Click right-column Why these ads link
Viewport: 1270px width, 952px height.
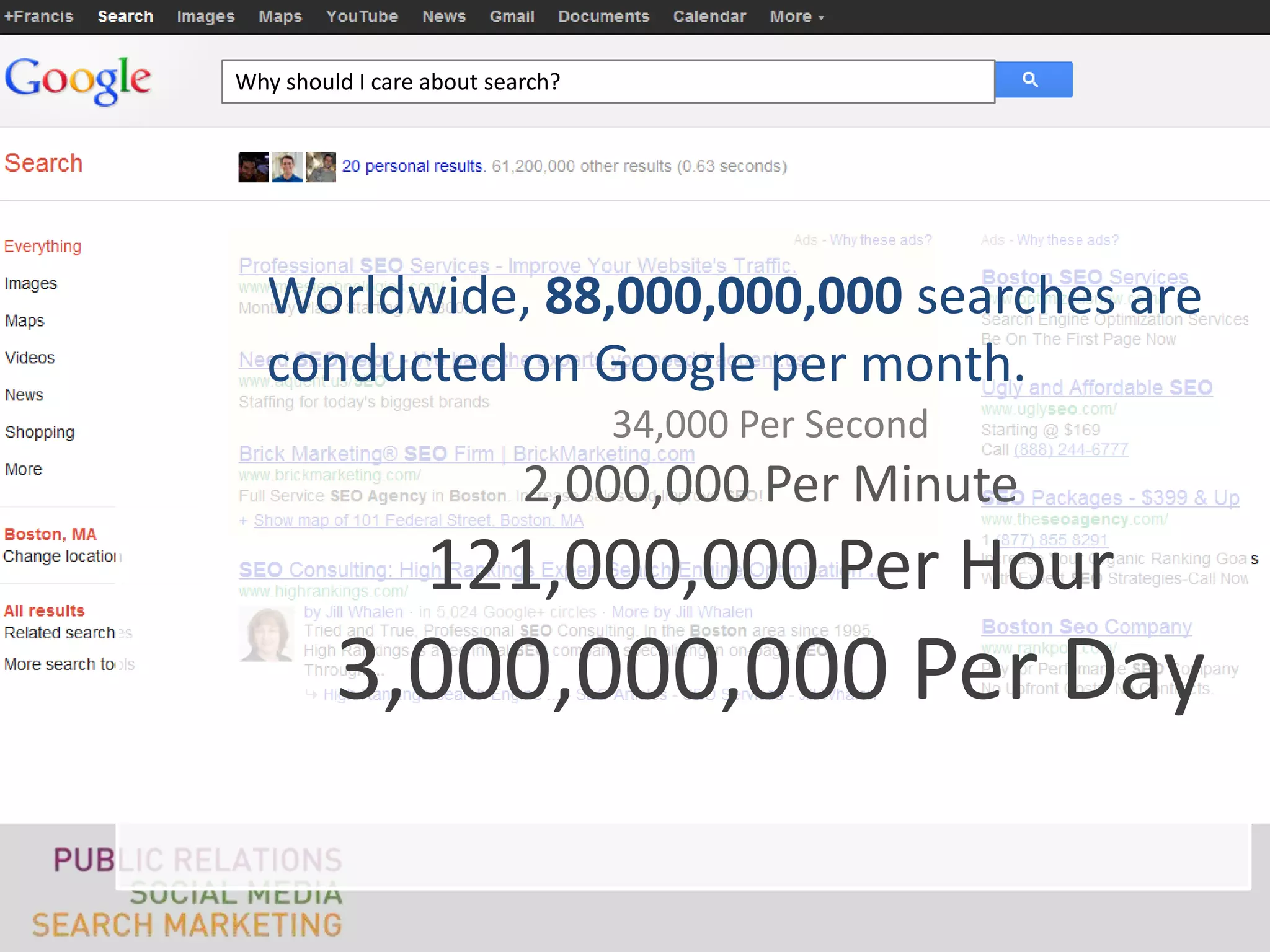[1068, 240]
